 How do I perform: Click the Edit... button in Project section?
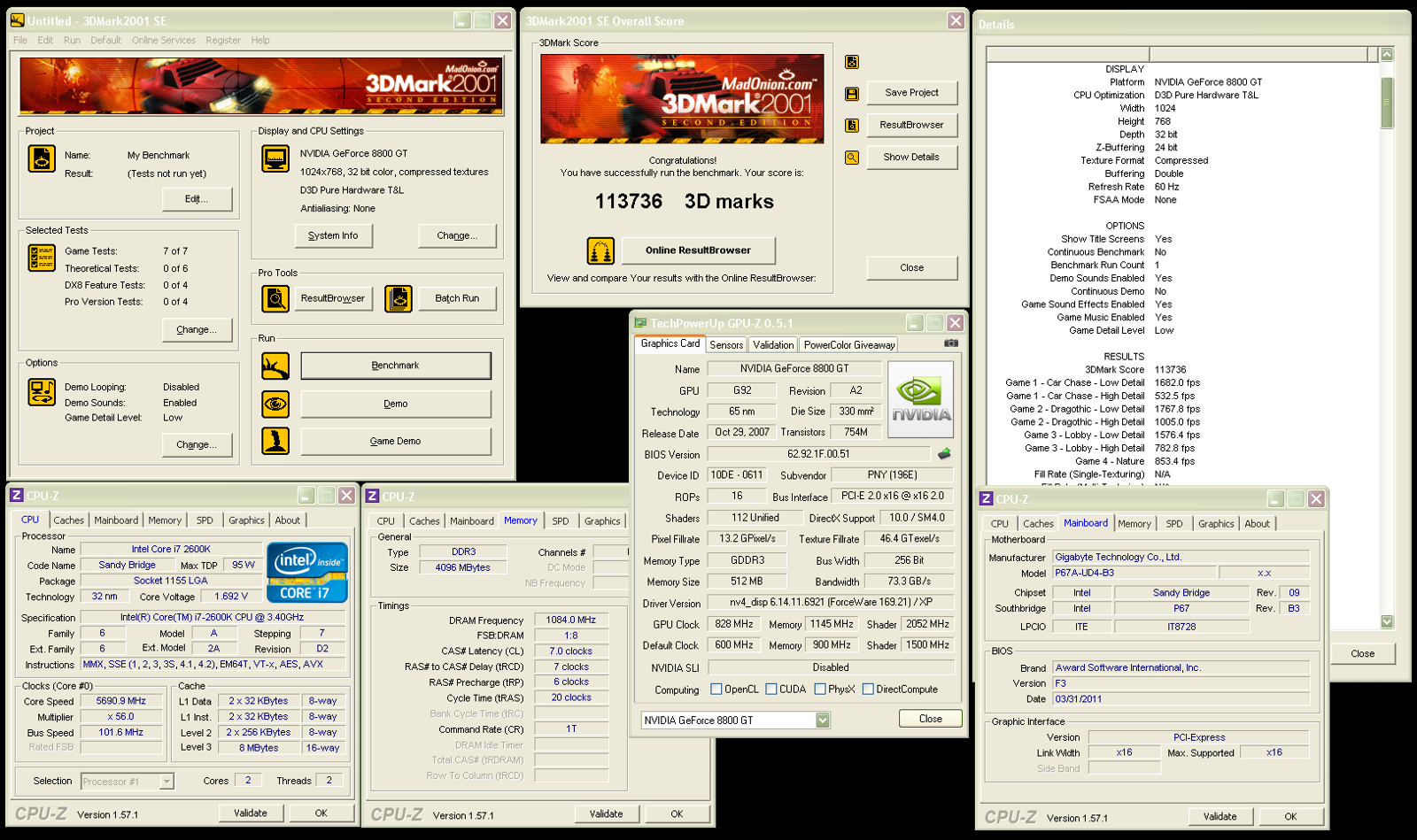click(x=197, y=199)
